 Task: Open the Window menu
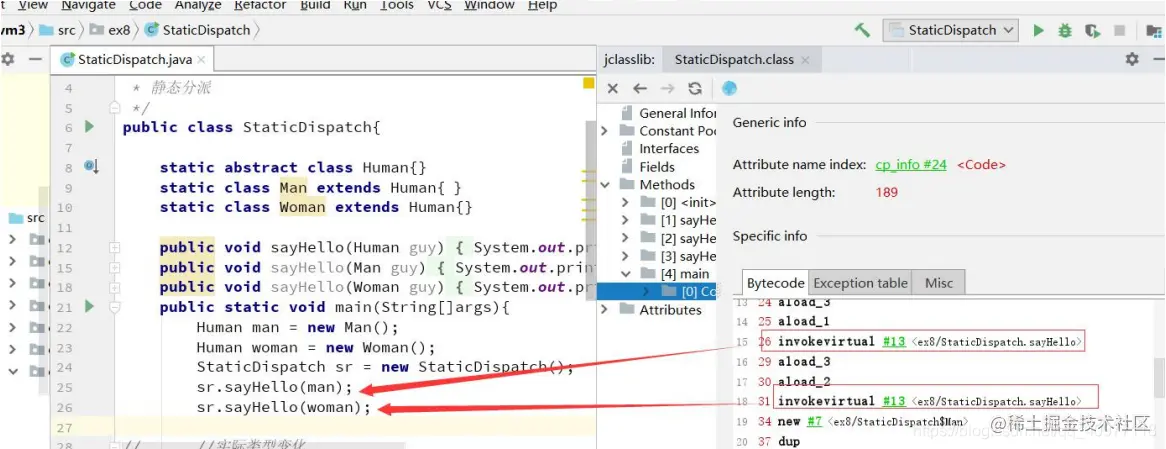[x=489, y=5]
